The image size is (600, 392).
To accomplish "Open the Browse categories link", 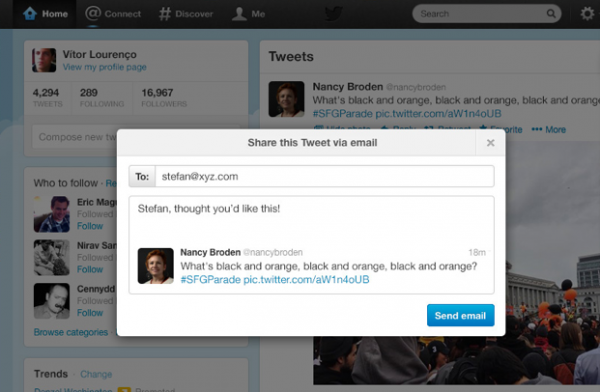I will coord(71,332).
